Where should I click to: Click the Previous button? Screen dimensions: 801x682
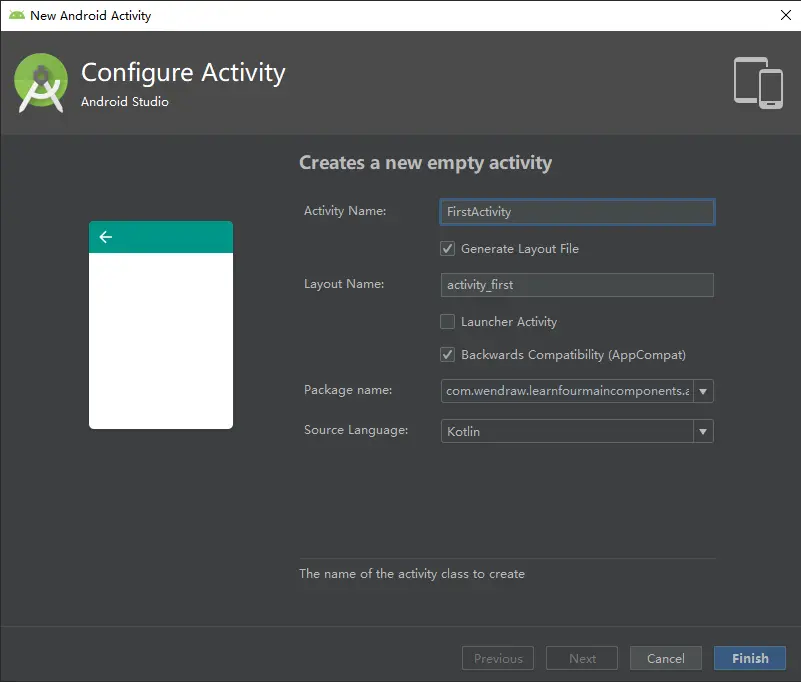pyautogui.click(x=497, y=658)
